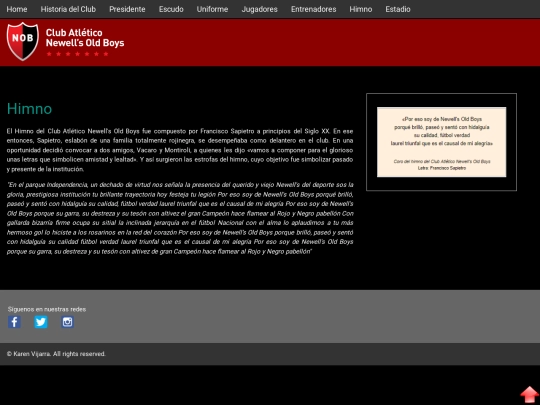This screenshot has height=405, width=540.
Task: Open Historia del Club menu item
Action: click(x=68, y=9)
